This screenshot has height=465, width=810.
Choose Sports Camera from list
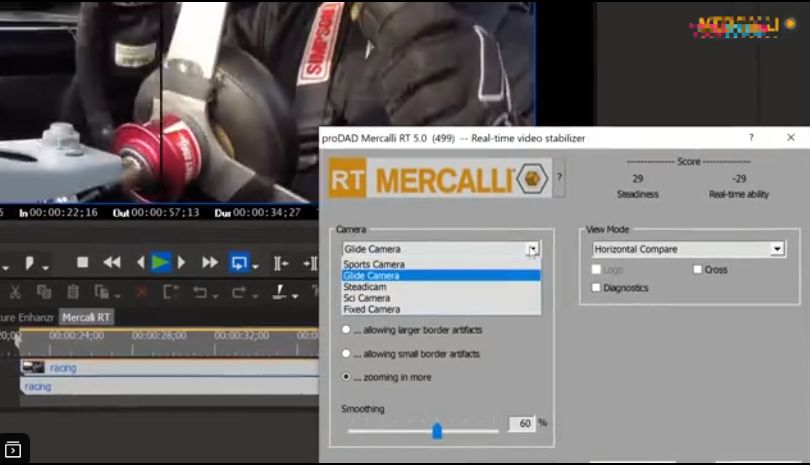pos(441,264)
